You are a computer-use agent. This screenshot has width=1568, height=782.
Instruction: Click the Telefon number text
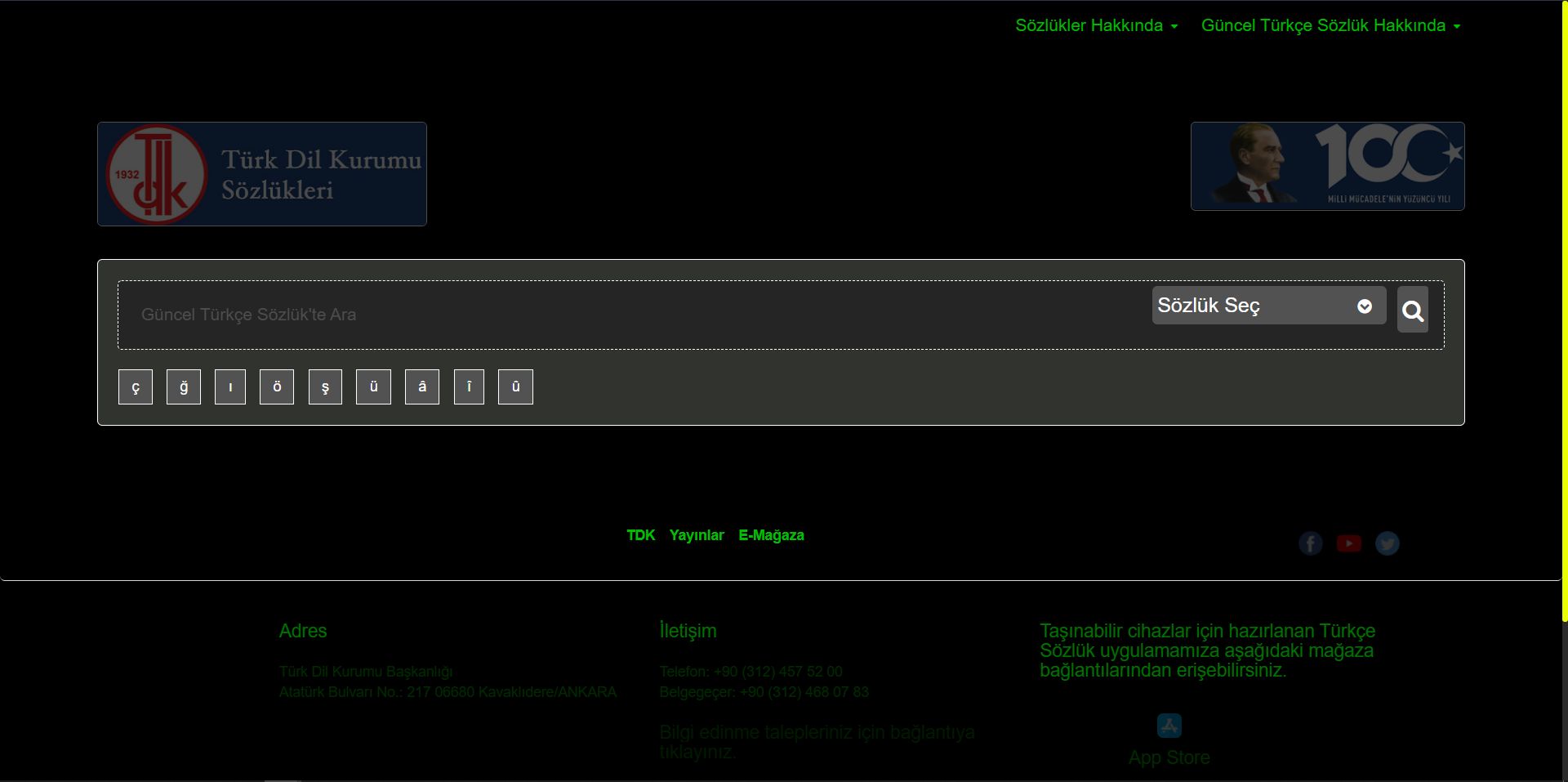[751, 672]
